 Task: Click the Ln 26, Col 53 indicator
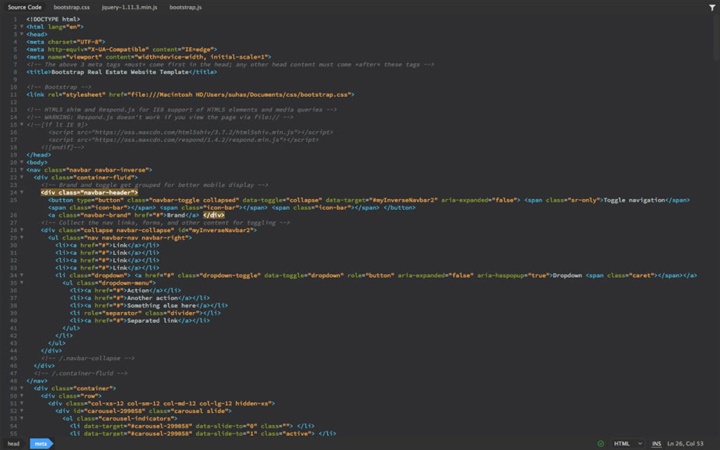point(685,444)
